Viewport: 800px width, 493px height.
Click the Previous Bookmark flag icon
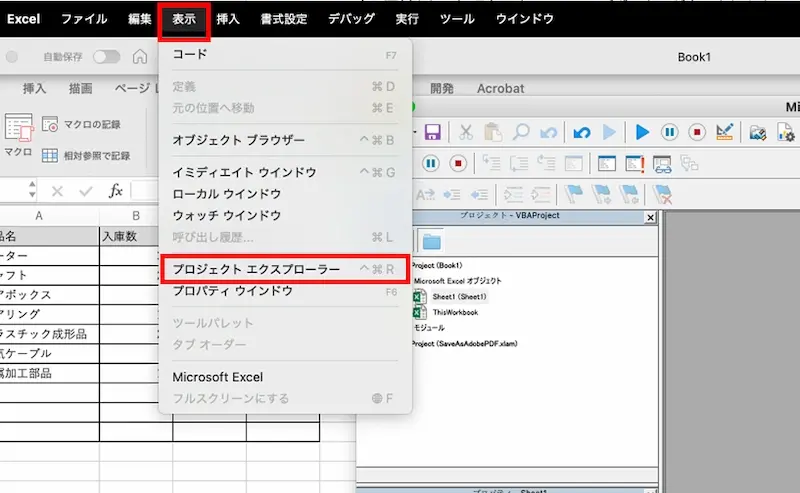click(629, 194)
